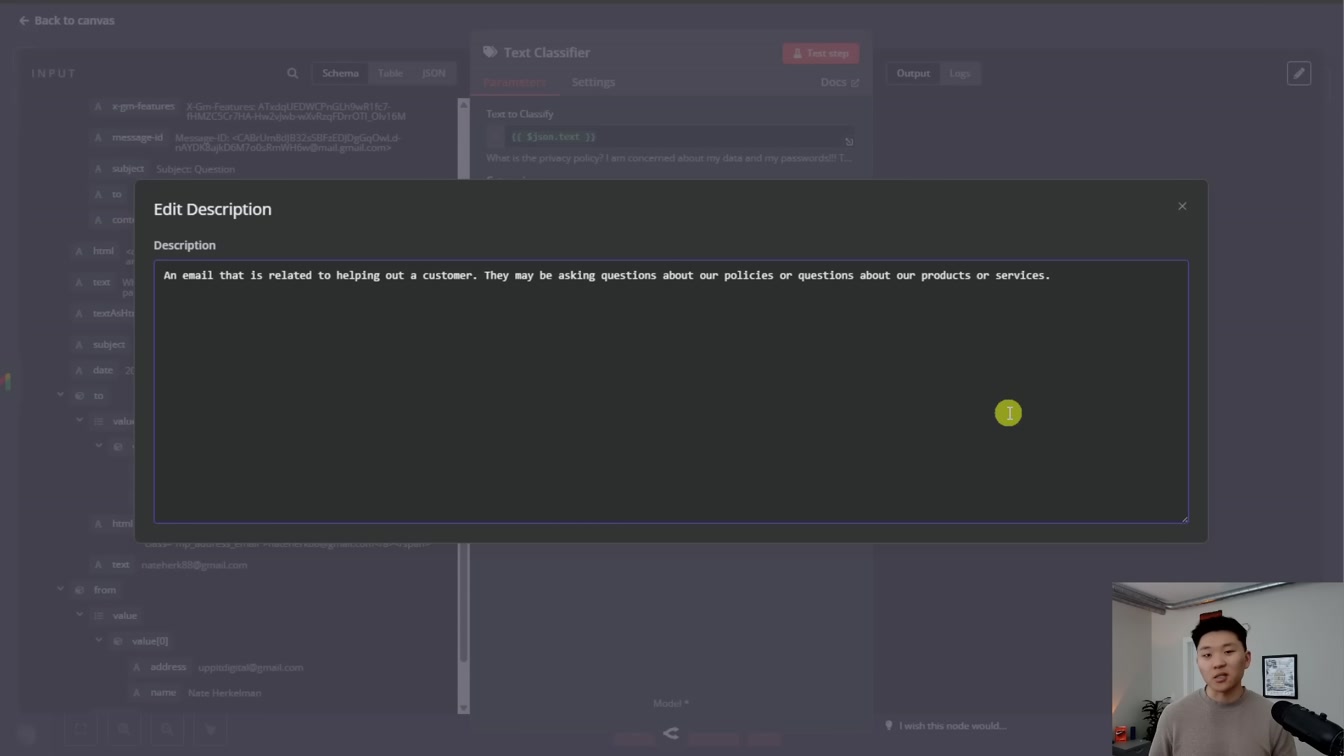Go back to canvas

(x=67, y=20)
